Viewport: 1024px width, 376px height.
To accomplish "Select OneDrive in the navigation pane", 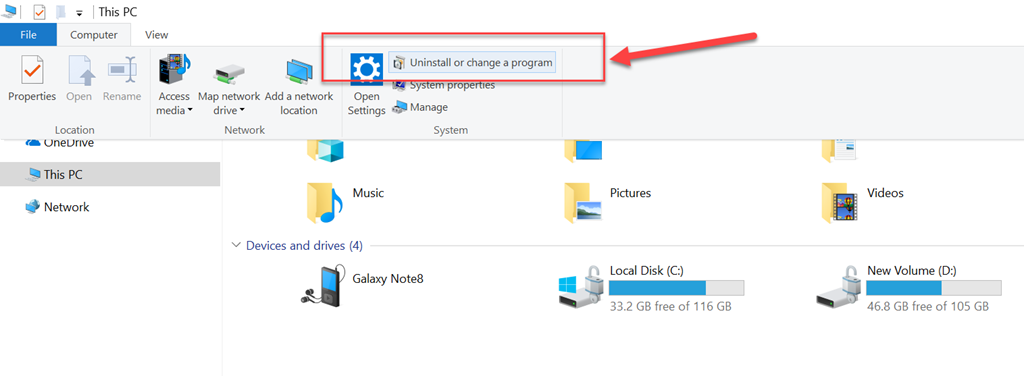I will pos(60,143).
